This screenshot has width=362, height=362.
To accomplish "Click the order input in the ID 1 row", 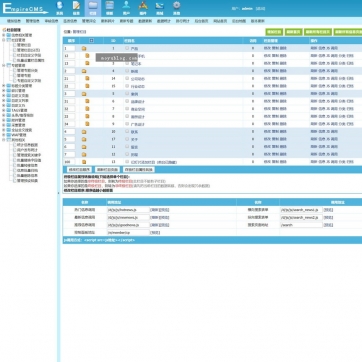I will [x=69, y=49].
